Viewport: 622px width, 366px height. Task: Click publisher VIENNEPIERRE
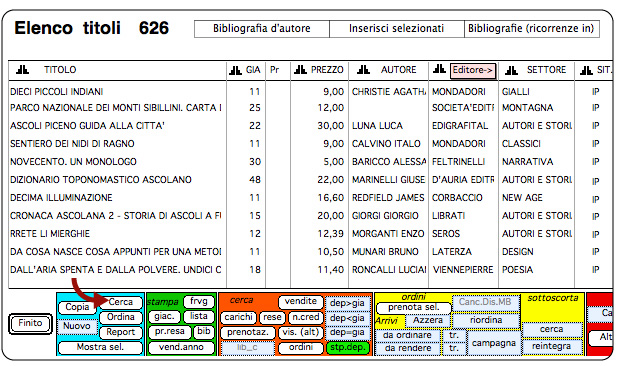pos(463,270)
